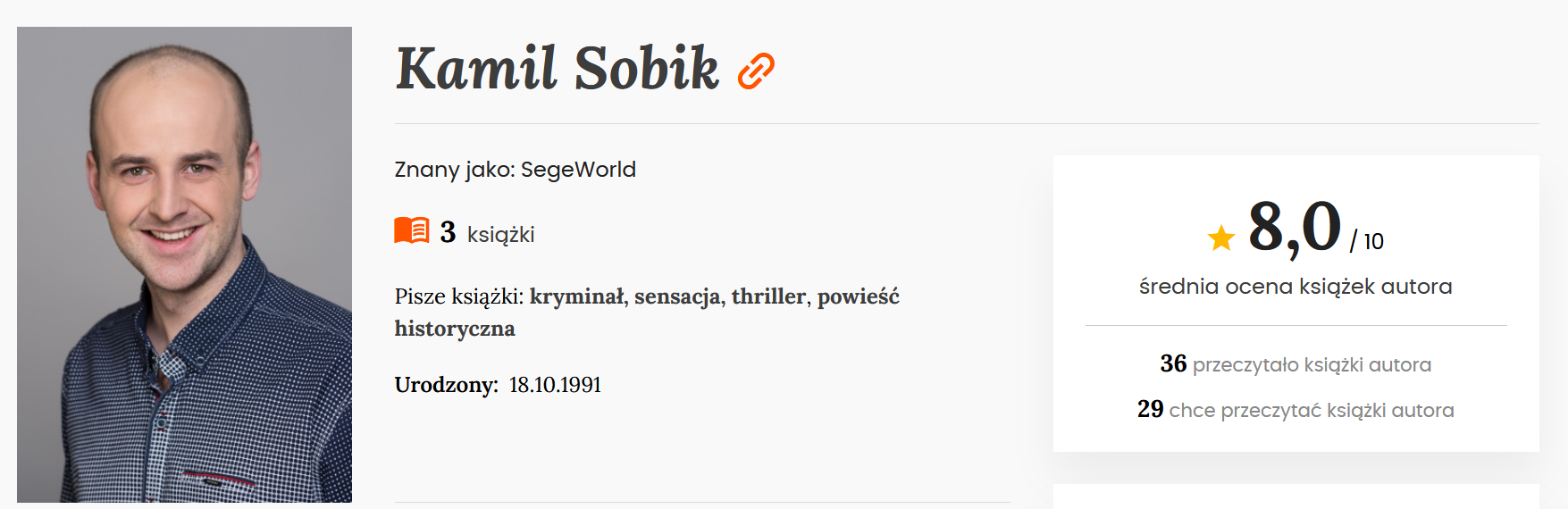This screenshot has width=1568, height=509.
Task: Click the orange chain link icon
Action: [756, 71]
